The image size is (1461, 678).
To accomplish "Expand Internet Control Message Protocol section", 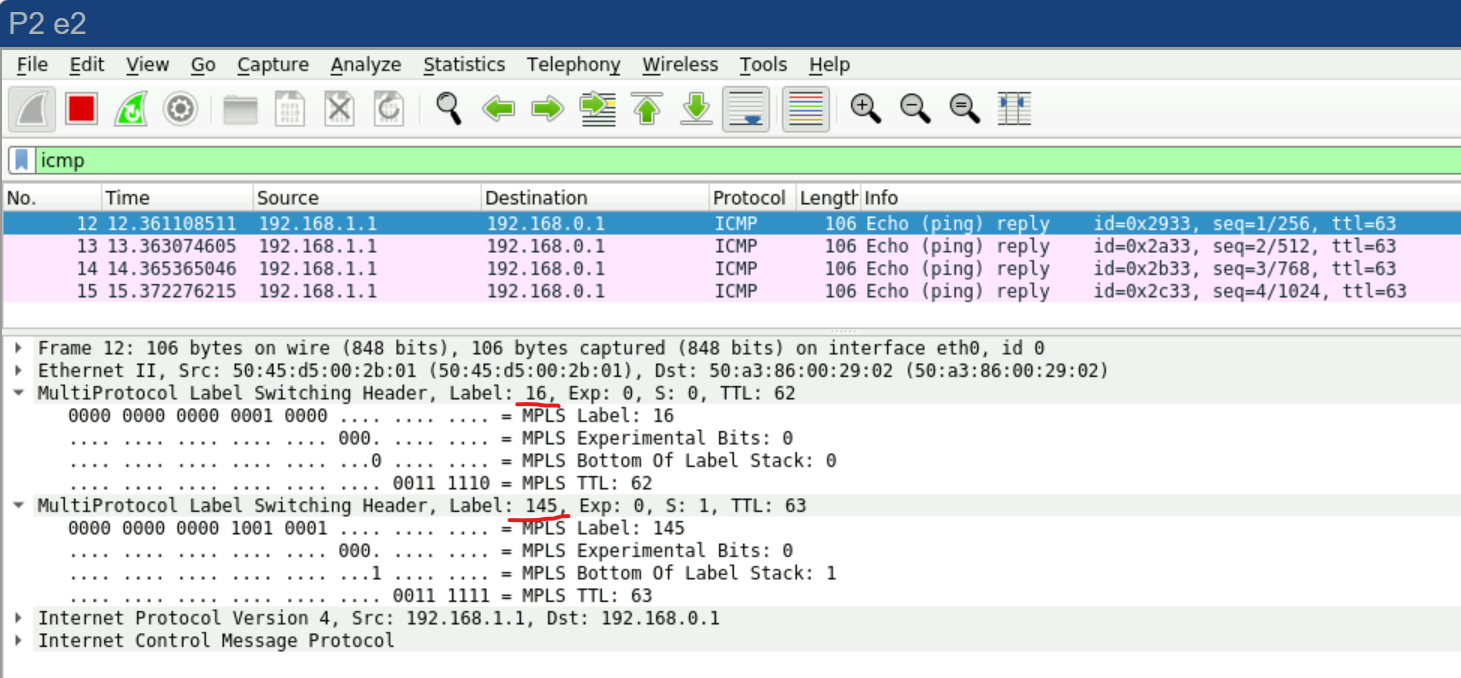I will [x=18, y=640].
